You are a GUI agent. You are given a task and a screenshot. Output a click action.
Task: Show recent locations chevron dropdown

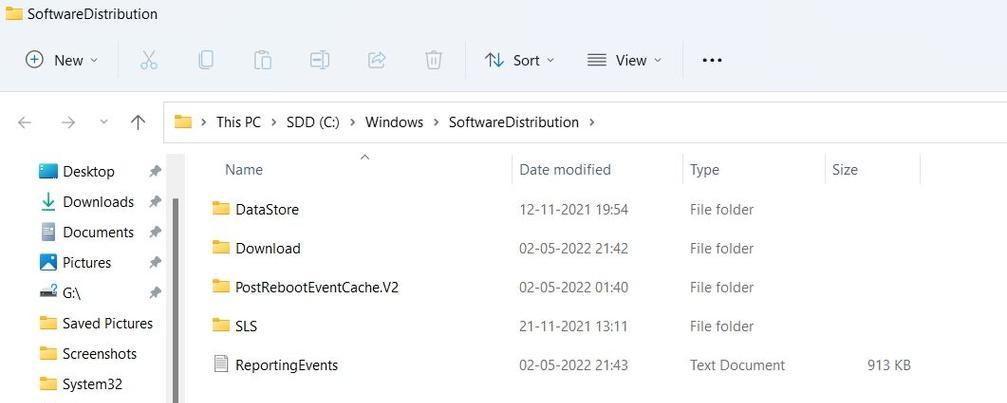(103, 122)
